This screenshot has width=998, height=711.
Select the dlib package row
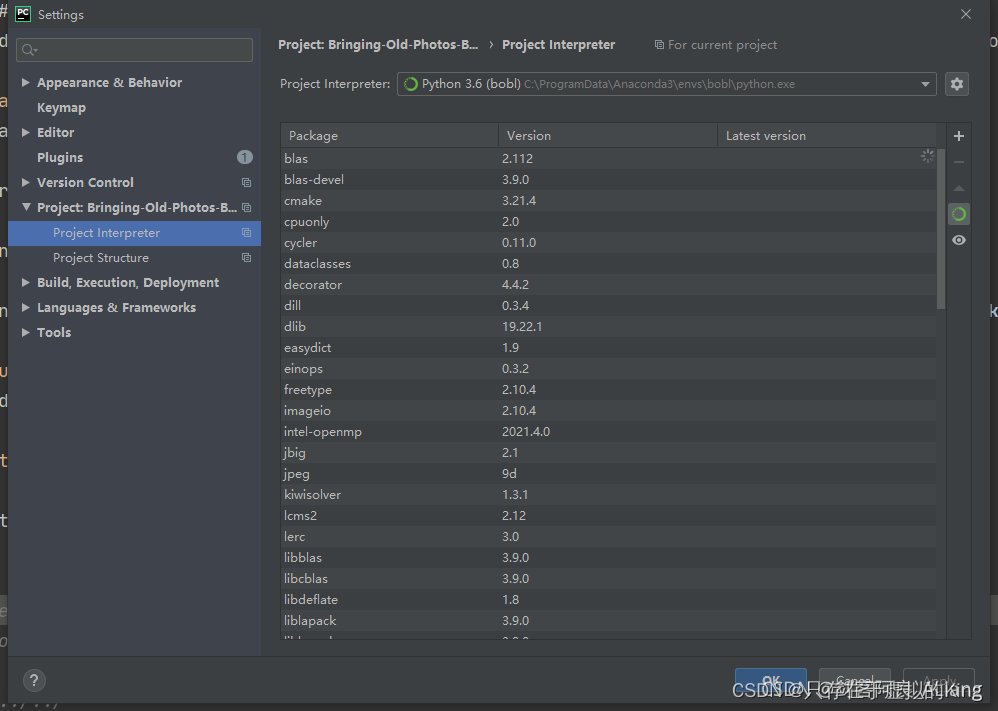click(608, 327)
